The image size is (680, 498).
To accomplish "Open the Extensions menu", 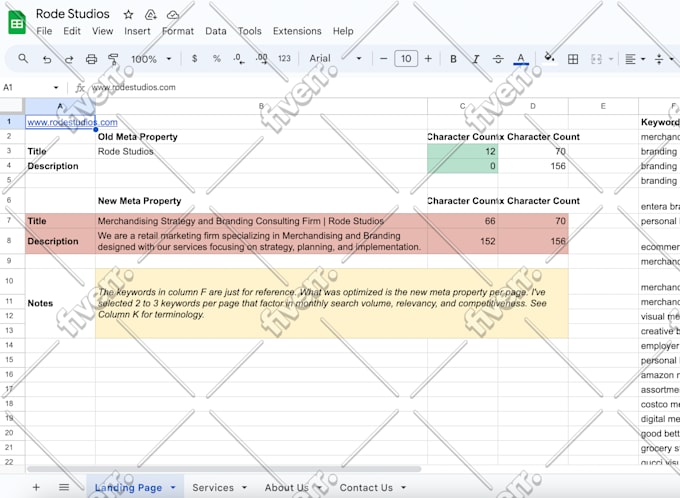I will point(297,31).
